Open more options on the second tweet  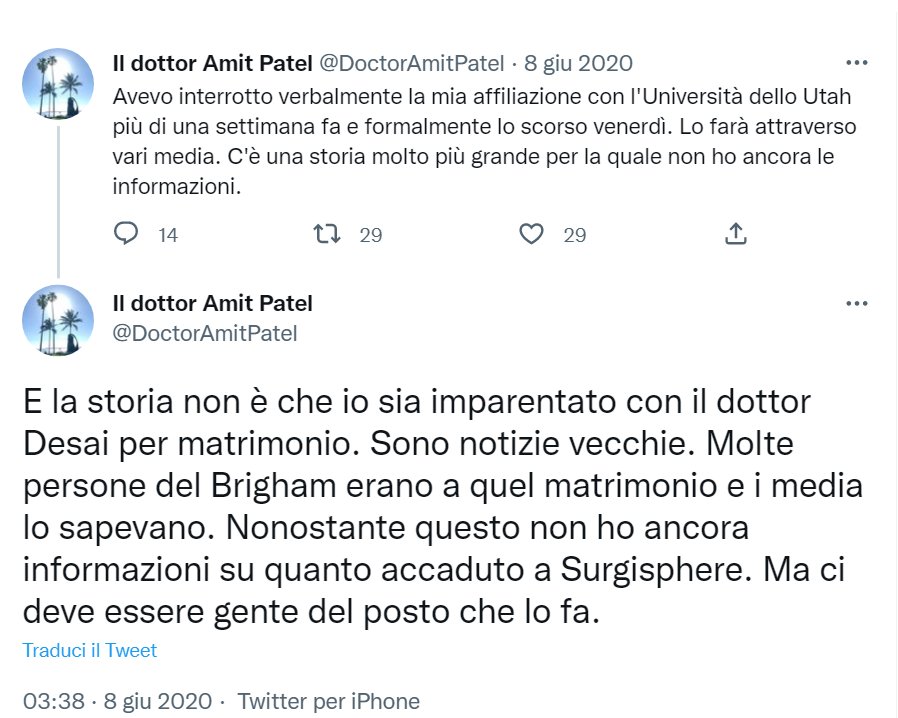tap(856, 303)
